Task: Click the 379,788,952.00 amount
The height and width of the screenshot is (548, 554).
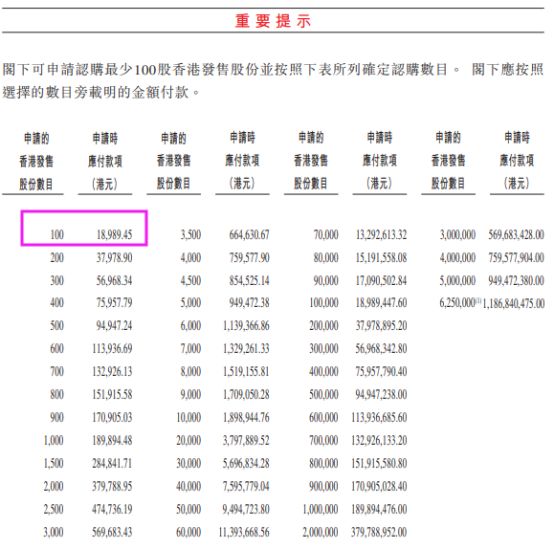Action: [x=379, y=532]
